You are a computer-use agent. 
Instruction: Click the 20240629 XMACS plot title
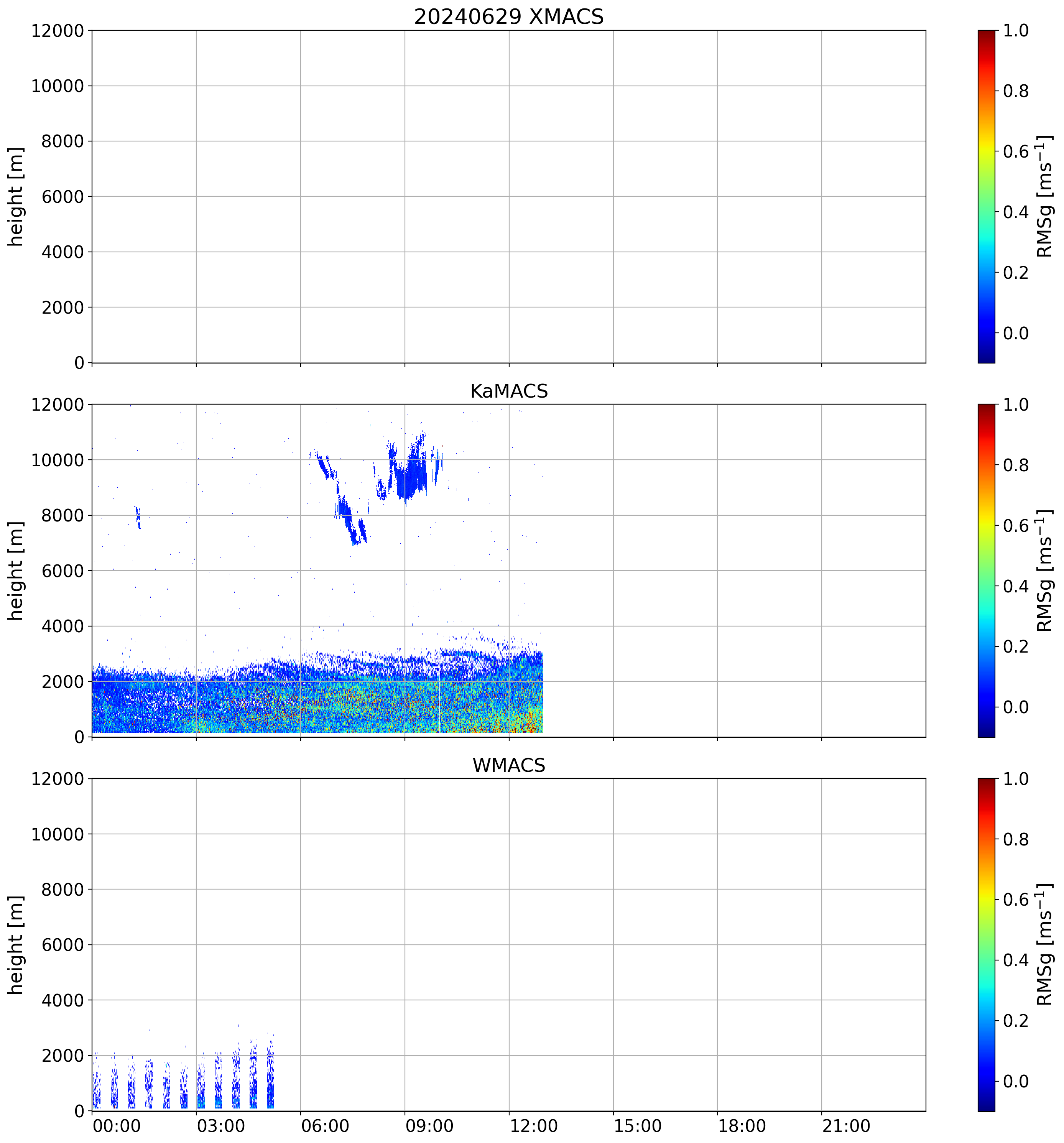point(508,16)
